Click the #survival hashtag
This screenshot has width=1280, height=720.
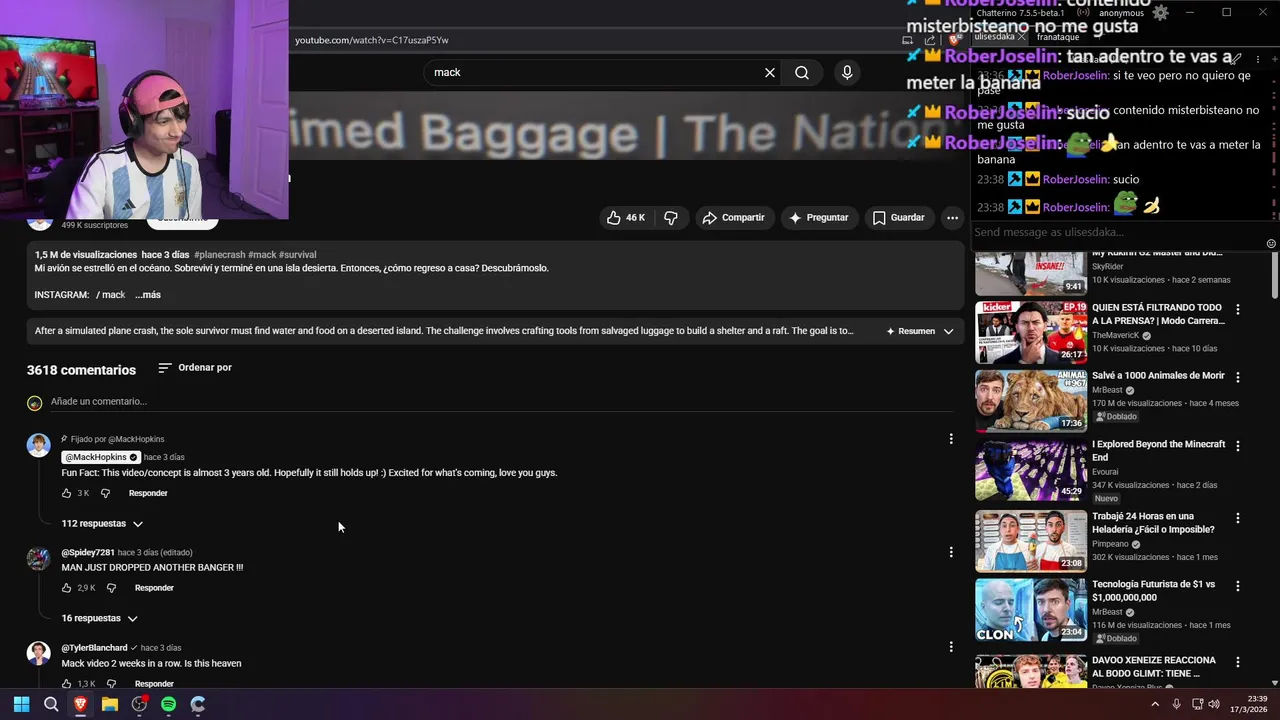[297, 255]
